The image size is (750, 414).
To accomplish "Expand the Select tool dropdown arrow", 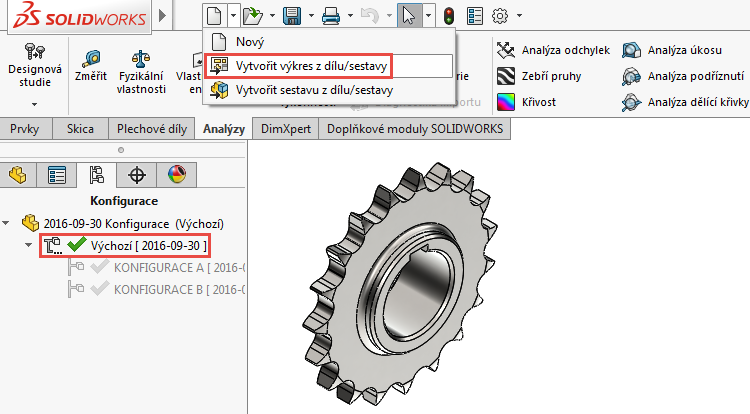I will pos(429,16).
